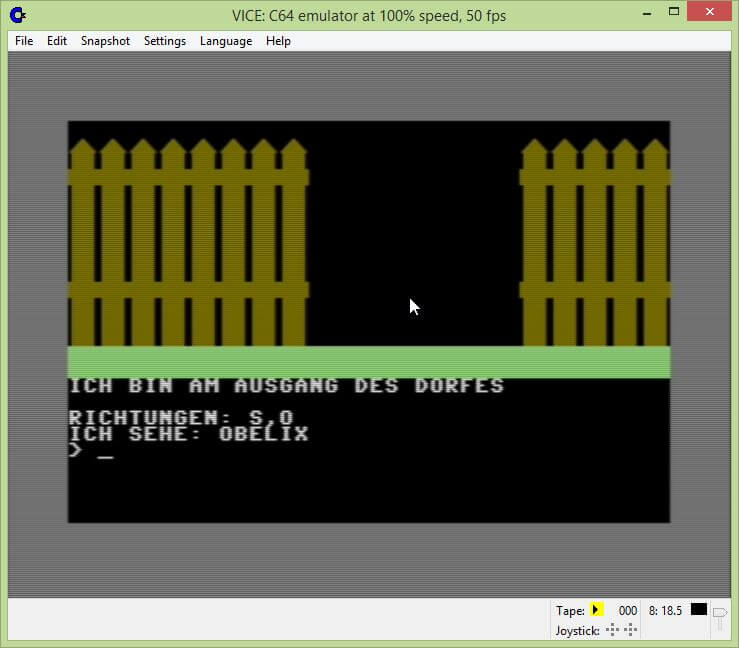Open the File menu
Image resolution: width=739 pixels, height=648 pixels.
click(x=24, y=41)
